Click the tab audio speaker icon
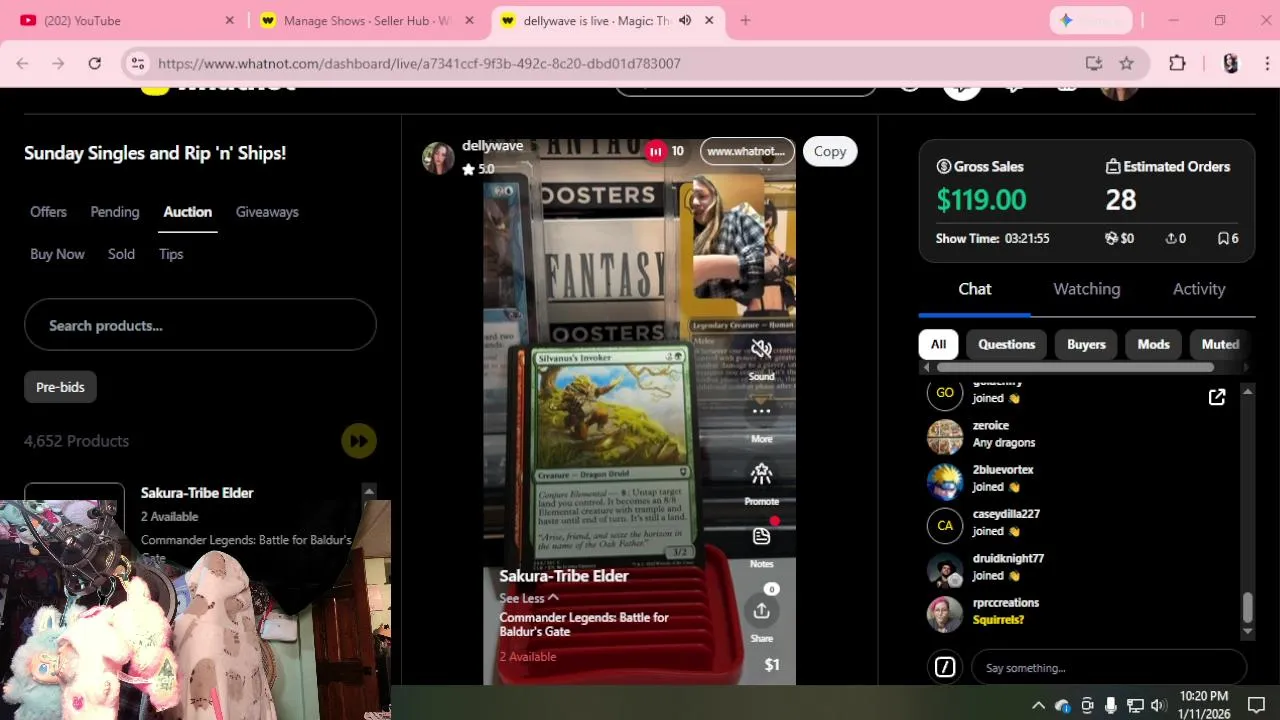The image size is (1280, 720). [685, 20]
